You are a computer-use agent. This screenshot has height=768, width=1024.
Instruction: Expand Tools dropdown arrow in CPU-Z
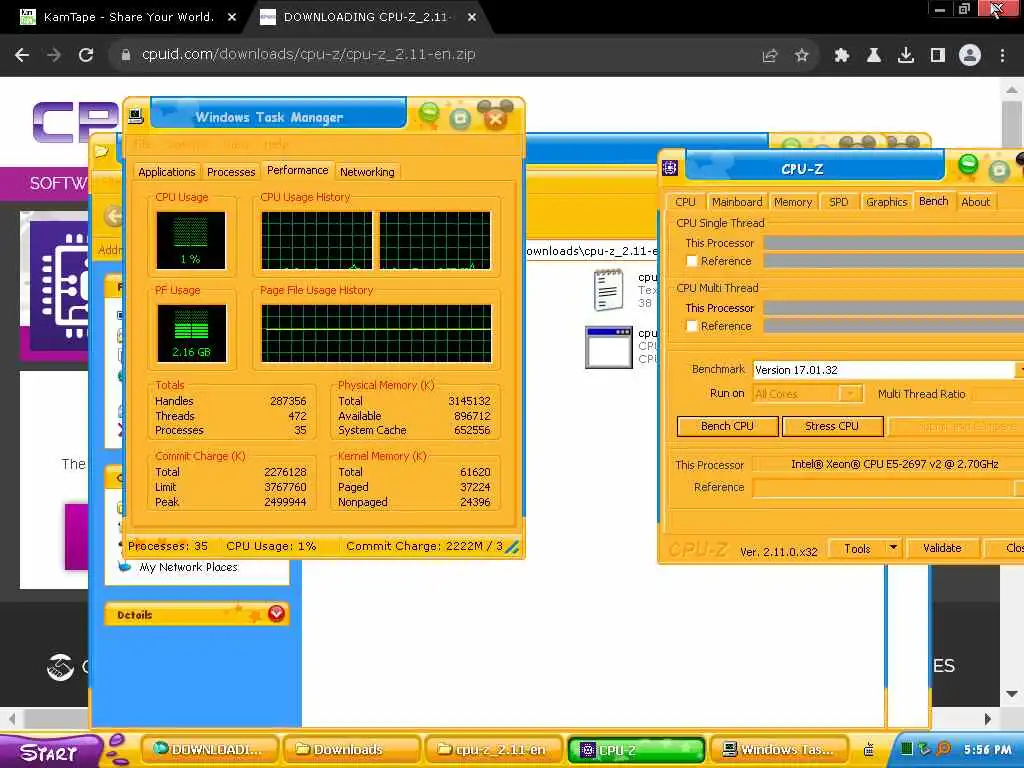(x=893, y=549)
